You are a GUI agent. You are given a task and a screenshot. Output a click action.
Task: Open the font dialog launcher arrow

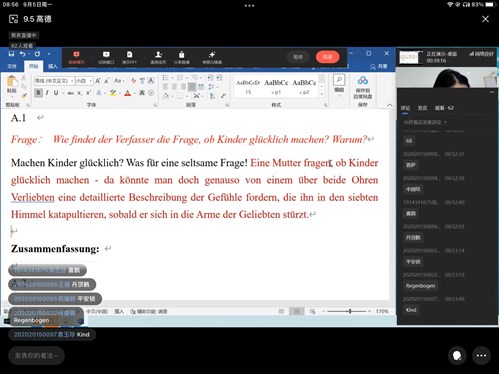tap(155, 105)
